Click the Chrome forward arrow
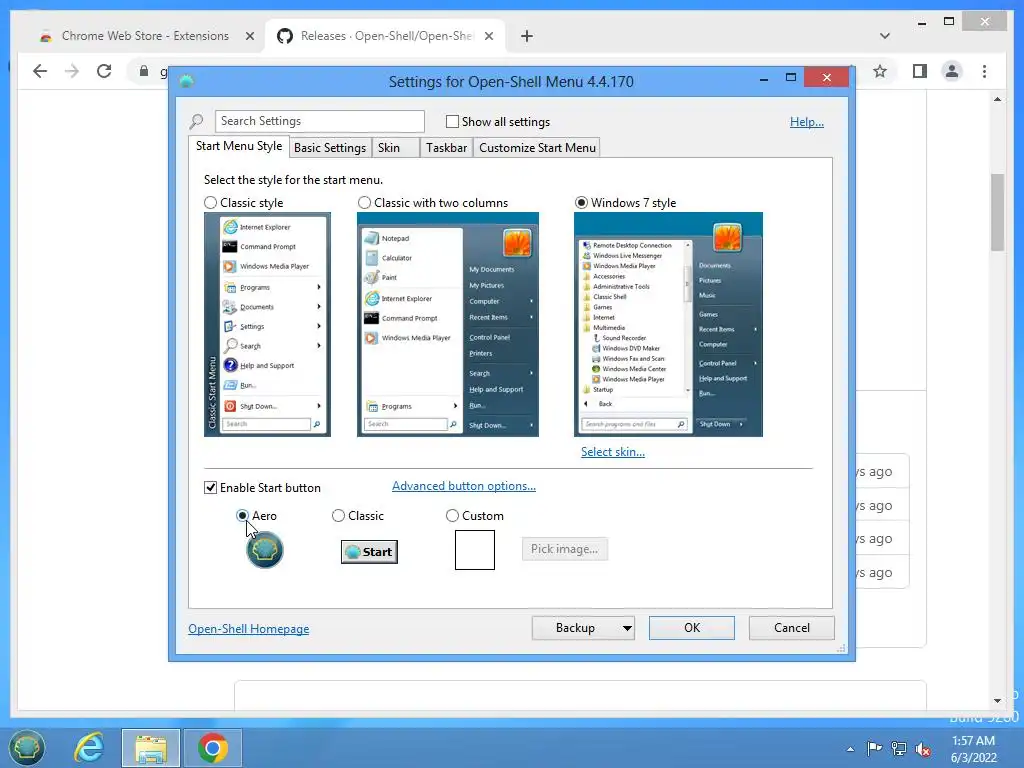Screen dimensions: 1024x768 pos(72,71)
